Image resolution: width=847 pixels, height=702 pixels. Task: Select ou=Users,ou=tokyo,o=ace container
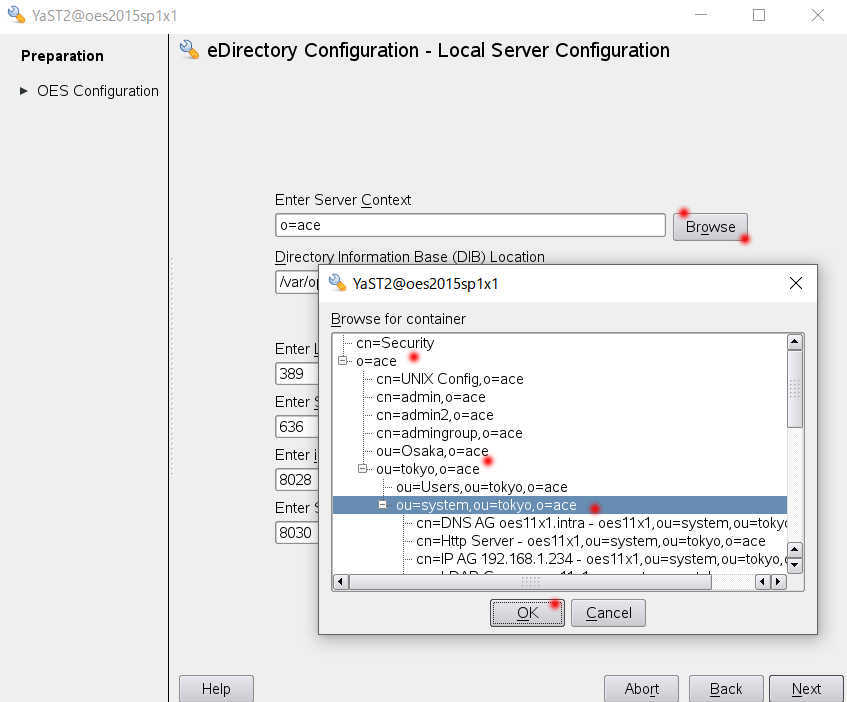481,487
